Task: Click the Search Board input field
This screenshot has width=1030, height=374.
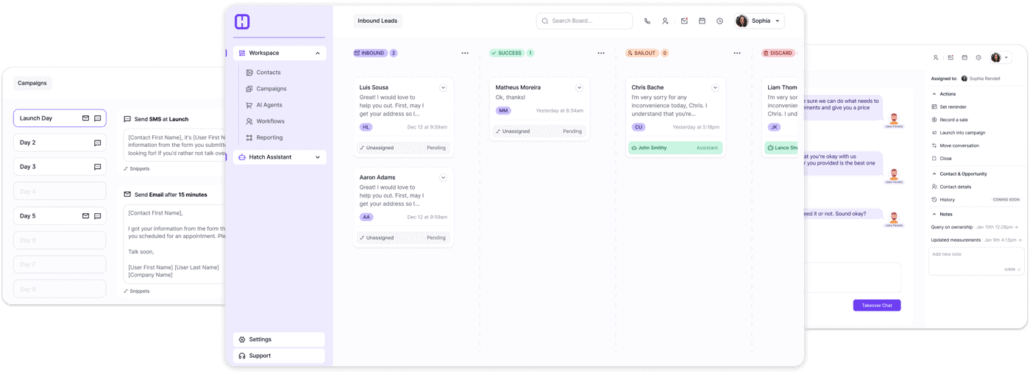Action: click(x=585, y=21)
